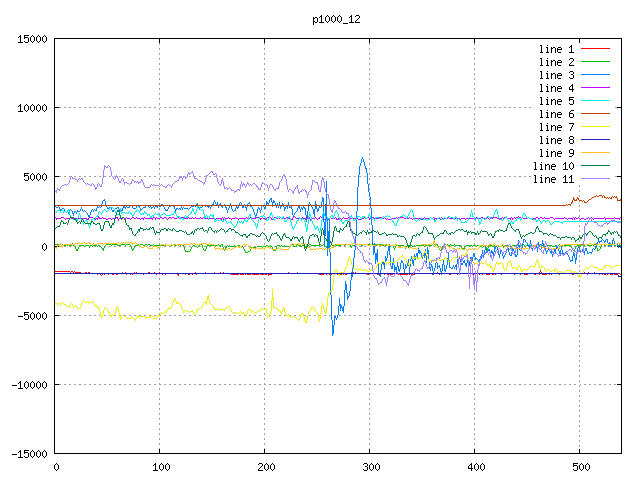
Task: Click the magenta color sample beside line 8
Action: click(596, 140)
